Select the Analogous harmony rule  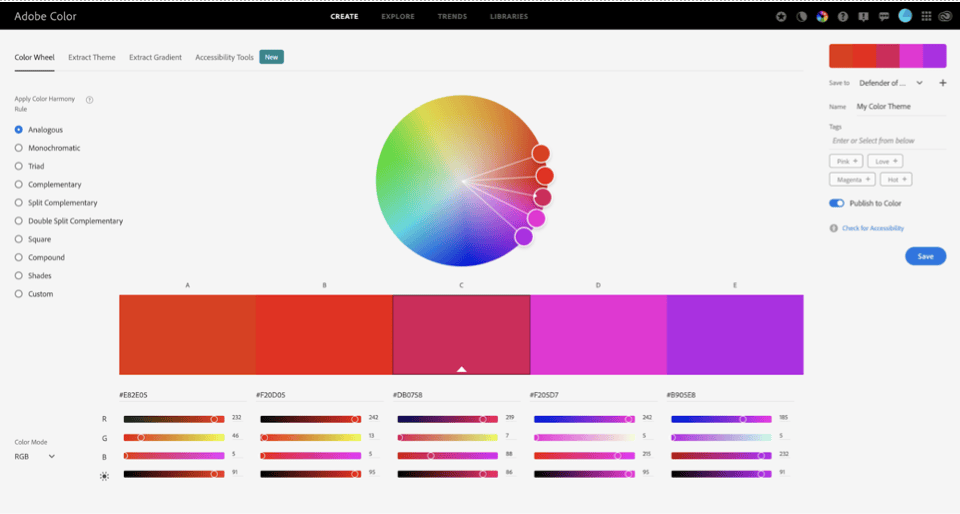click(x=39, y=130)
